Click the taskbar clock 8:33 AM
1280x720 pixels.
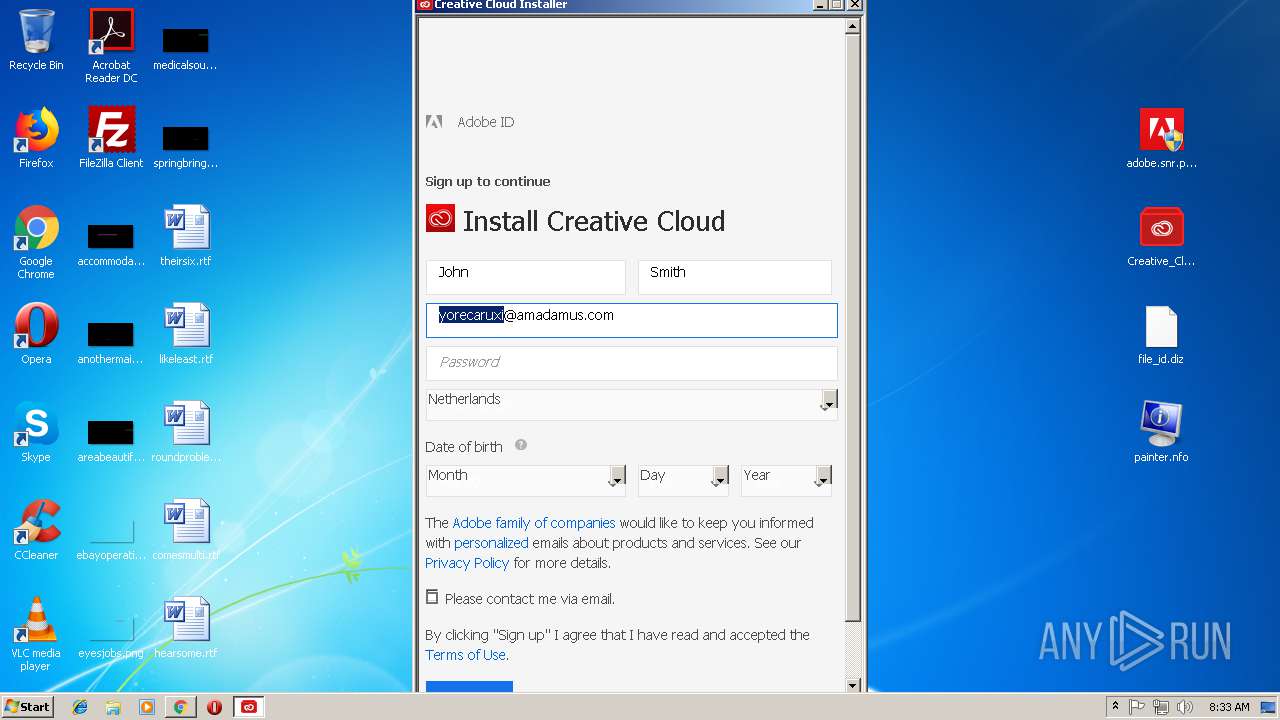coord(1229,707)
